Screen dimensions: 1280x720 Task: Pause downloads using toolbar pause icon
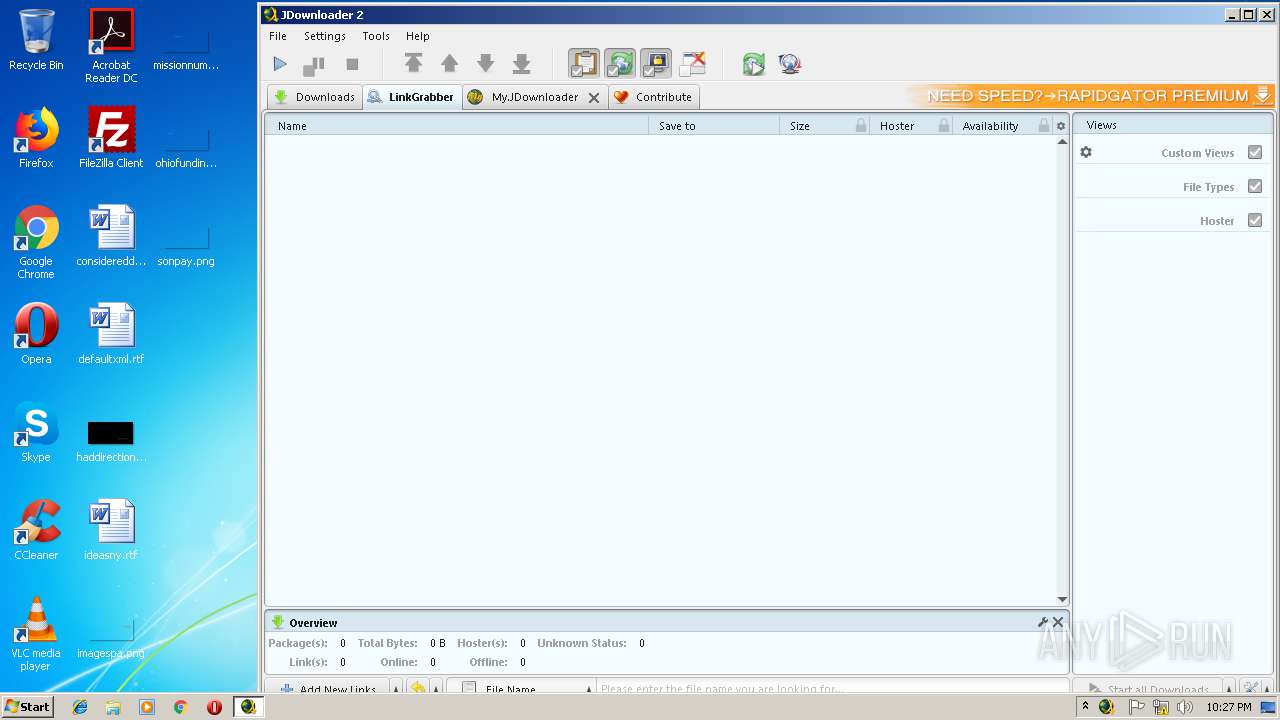(x=314, y=65)
